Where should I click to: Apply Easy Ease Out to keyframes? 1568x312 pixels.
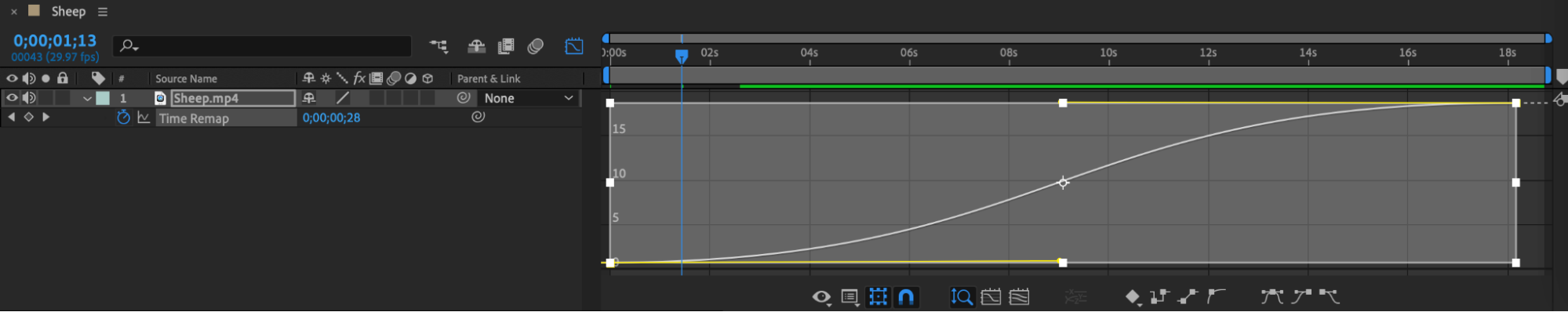[1329, 296]
